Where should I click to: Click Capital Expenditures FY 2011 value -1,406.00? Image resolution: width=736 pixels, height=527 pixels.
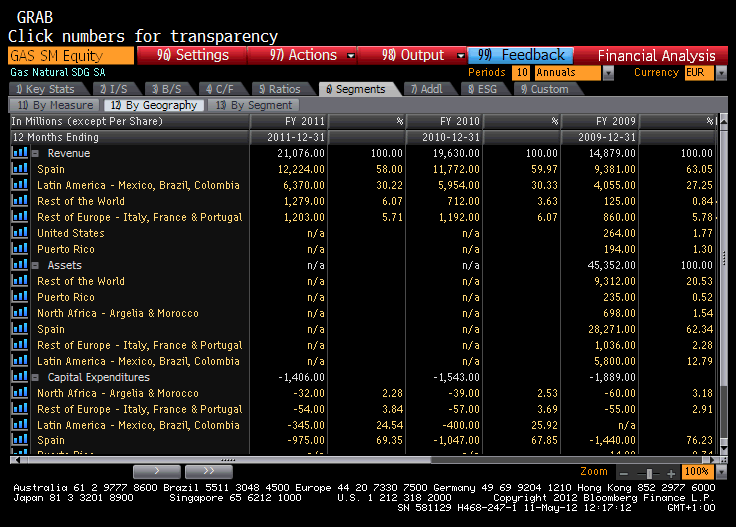coord(301,377)
